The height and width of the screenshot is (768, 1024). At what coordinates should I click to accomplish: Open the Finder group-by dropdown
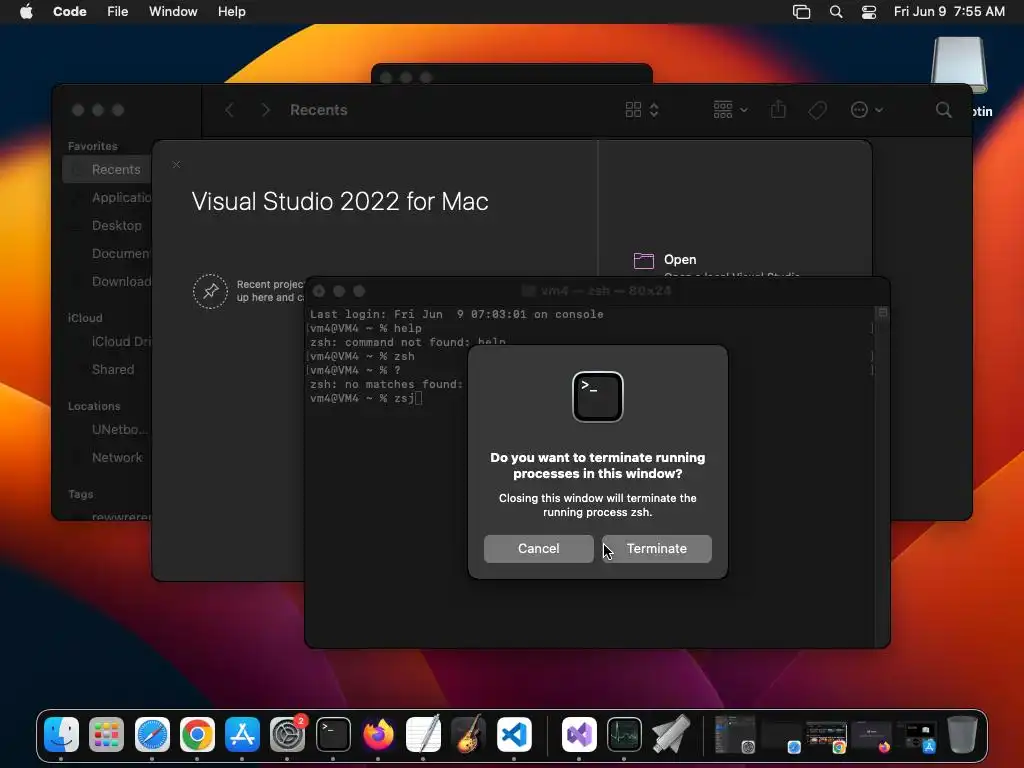730,110
